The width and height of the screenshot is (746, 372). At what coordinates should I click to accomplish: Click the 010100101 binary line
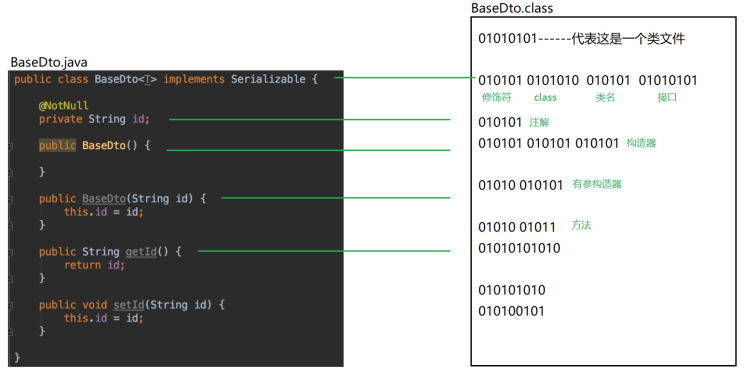(x=511, y=311)
